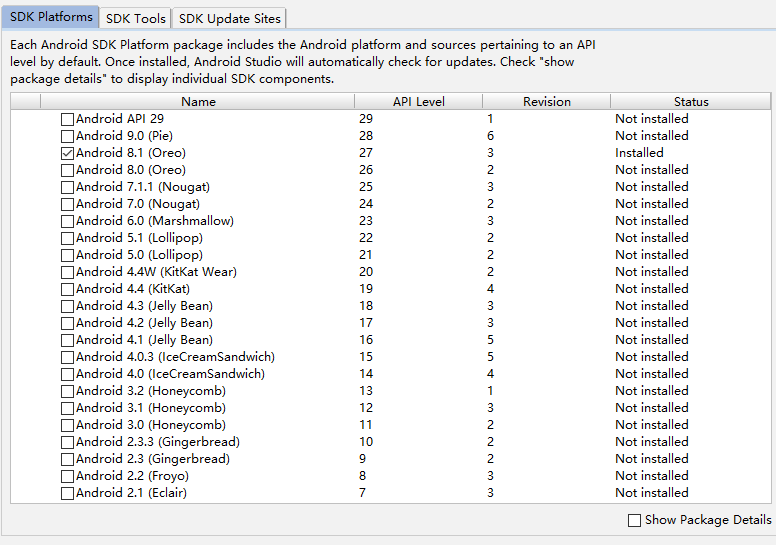The height and width of the screenshot is (545, 776).
Task: Select the 'Android 8.0 (Oreo)' row name
Action: [131, 170]
